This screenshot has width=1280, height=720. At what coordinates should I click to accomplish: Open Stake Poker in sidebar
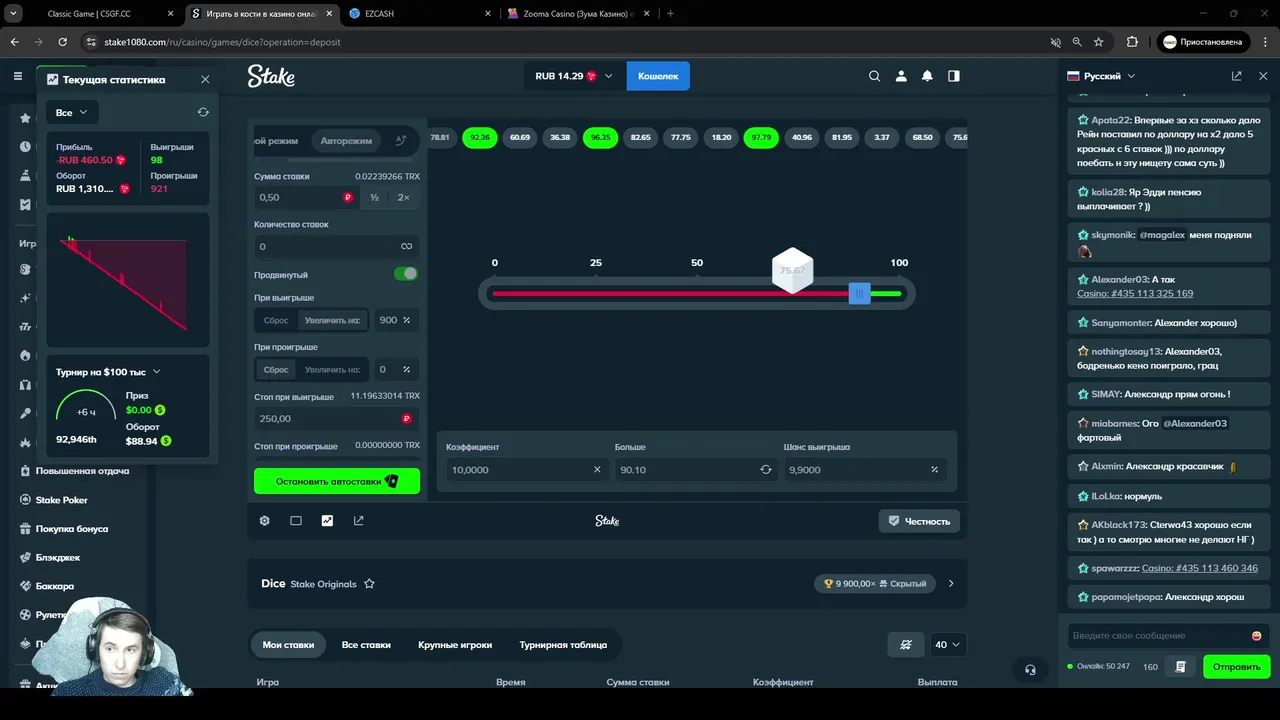[62, 500]
